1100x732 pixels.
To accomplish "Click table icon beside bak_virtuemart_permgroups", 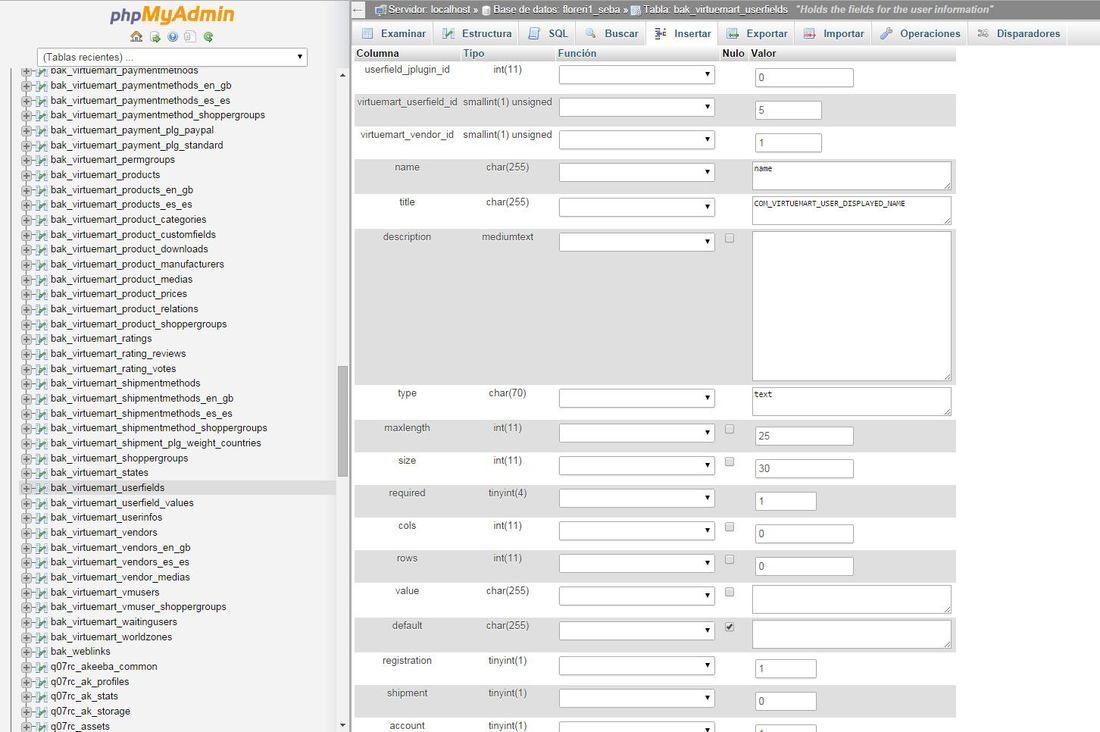I will pyautogui.click(x=41, y=161).
